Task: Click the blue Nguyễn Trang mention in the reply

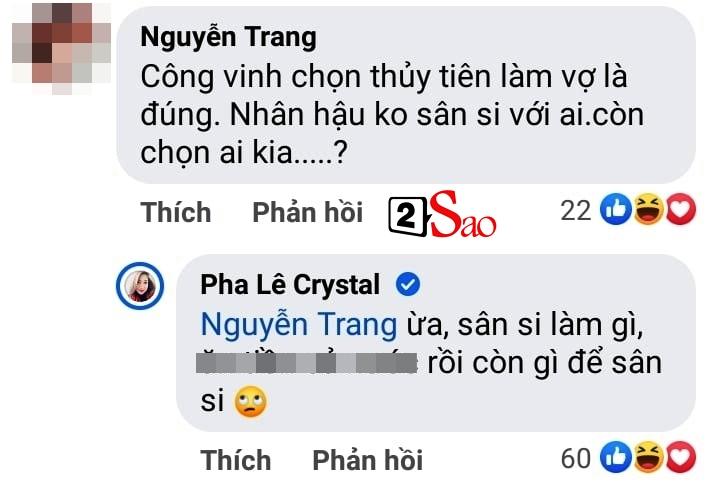Action: pos(299,325)
